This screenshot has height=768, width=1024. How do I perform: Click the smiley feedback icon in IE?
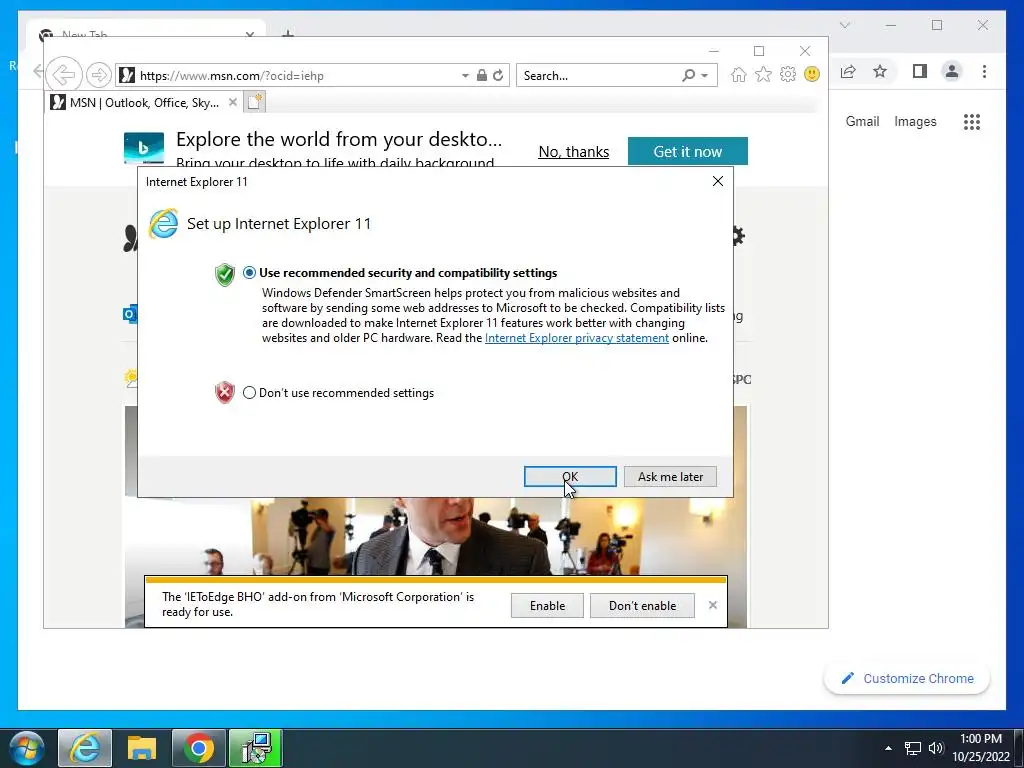pyautogui.click(x=812, y=74)
